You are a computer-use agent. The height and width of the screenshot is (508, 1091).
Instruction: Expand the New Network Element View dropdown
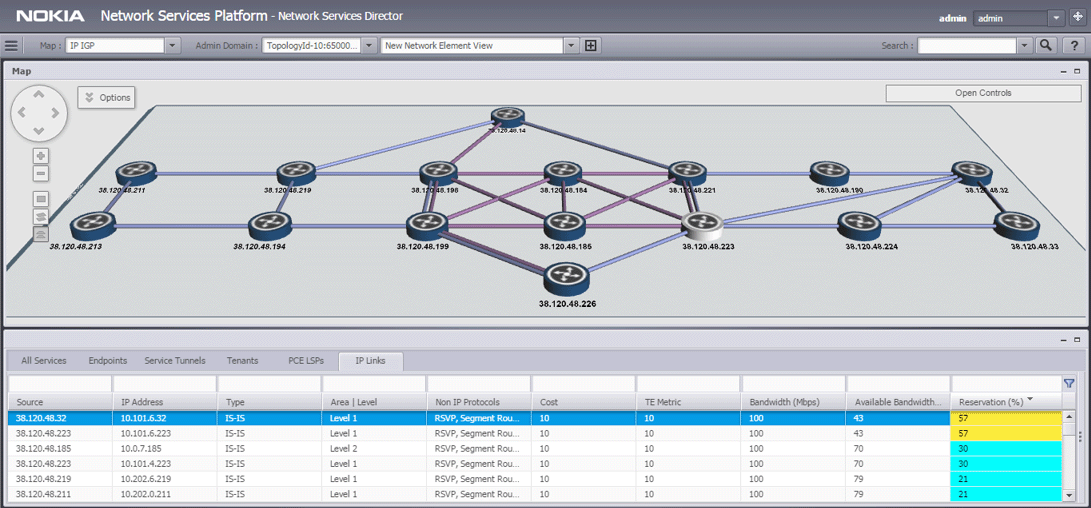[571, 45]
